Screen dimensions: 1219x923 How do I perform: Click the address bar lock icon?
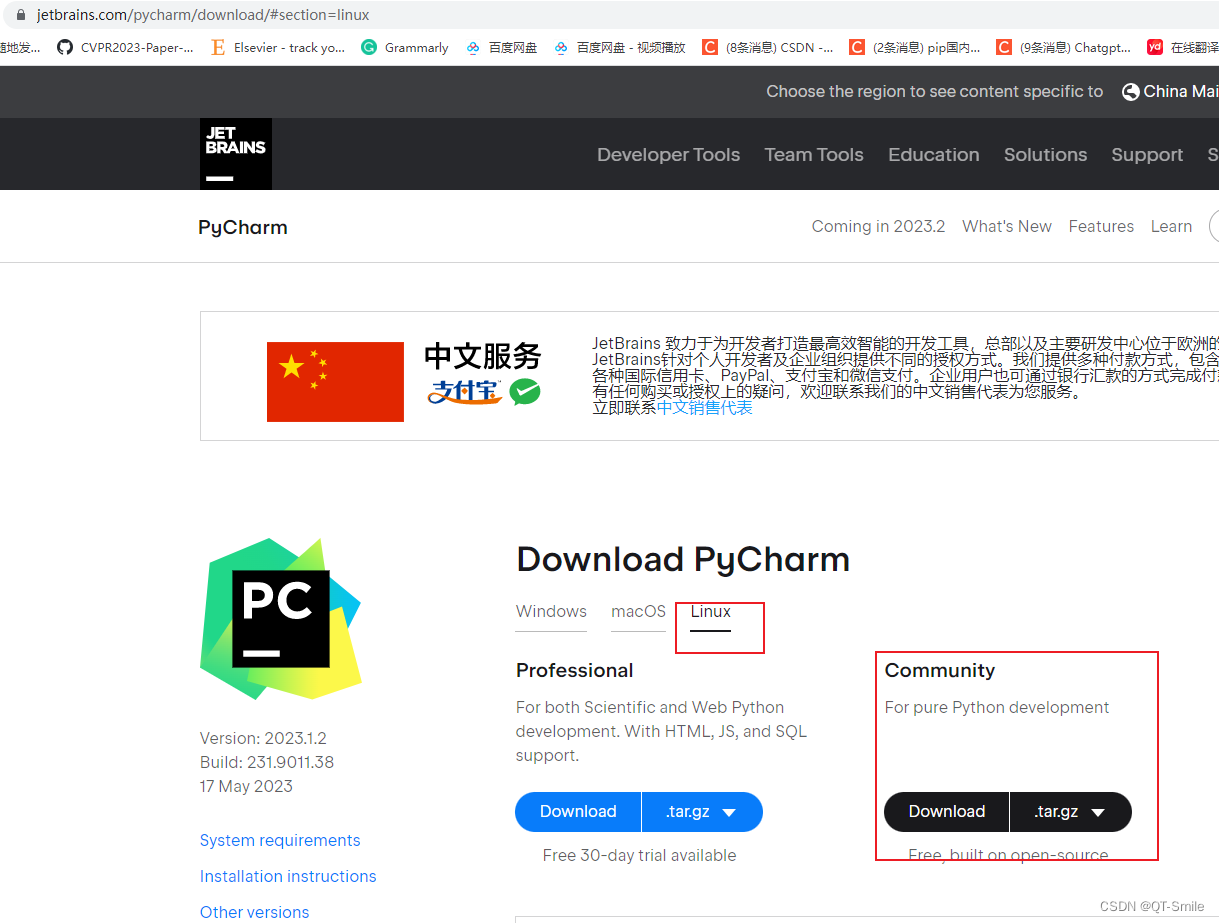[20, 15]
